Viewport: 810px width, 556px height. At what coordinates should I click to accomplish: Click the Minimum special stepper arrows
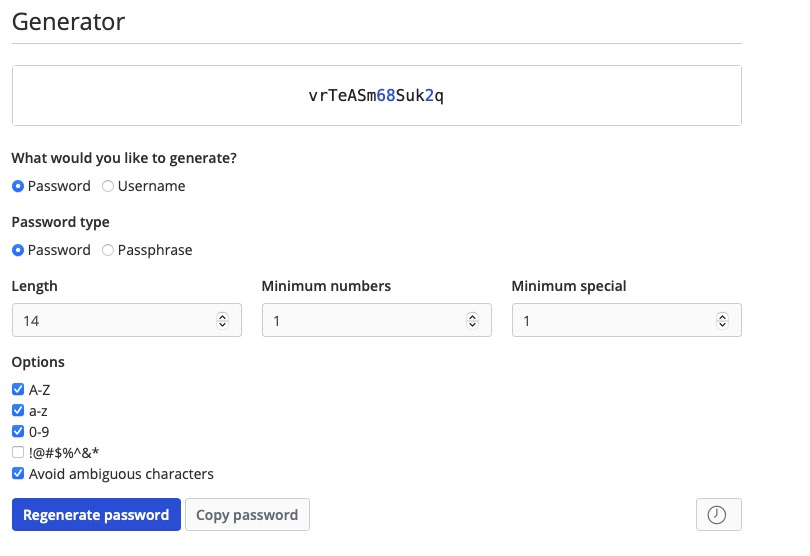722,320
